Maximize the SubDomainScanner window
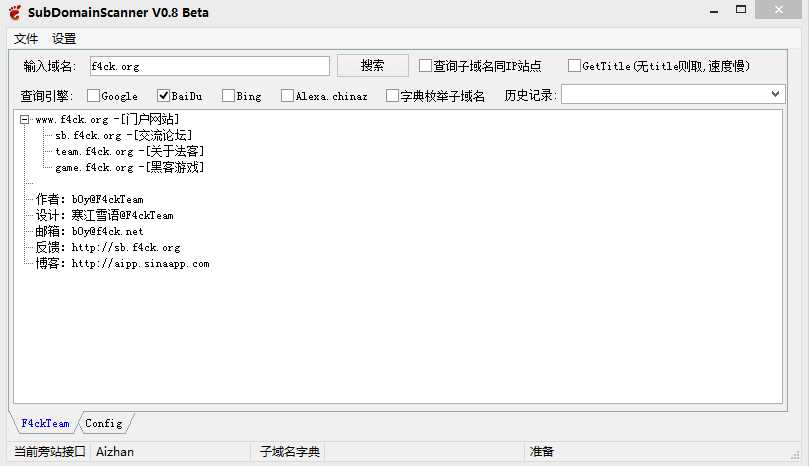This screenshot has height=466, width=809. [741, 9]
